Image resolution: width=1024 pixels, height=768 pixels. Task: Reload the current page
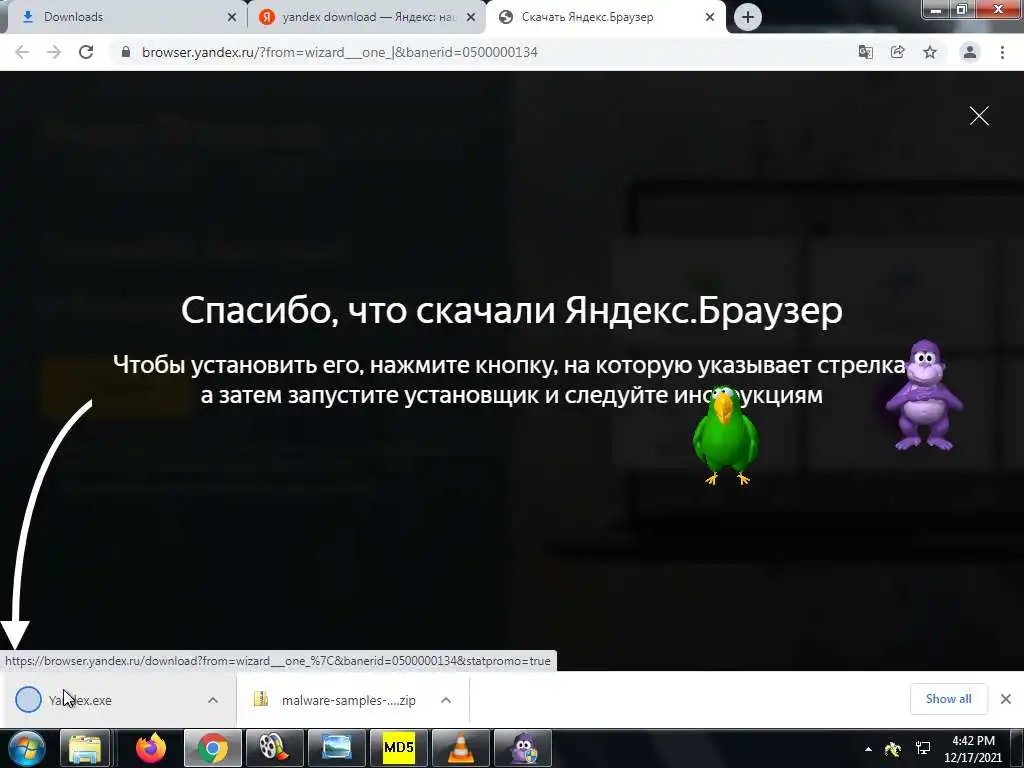coord(86,52)
